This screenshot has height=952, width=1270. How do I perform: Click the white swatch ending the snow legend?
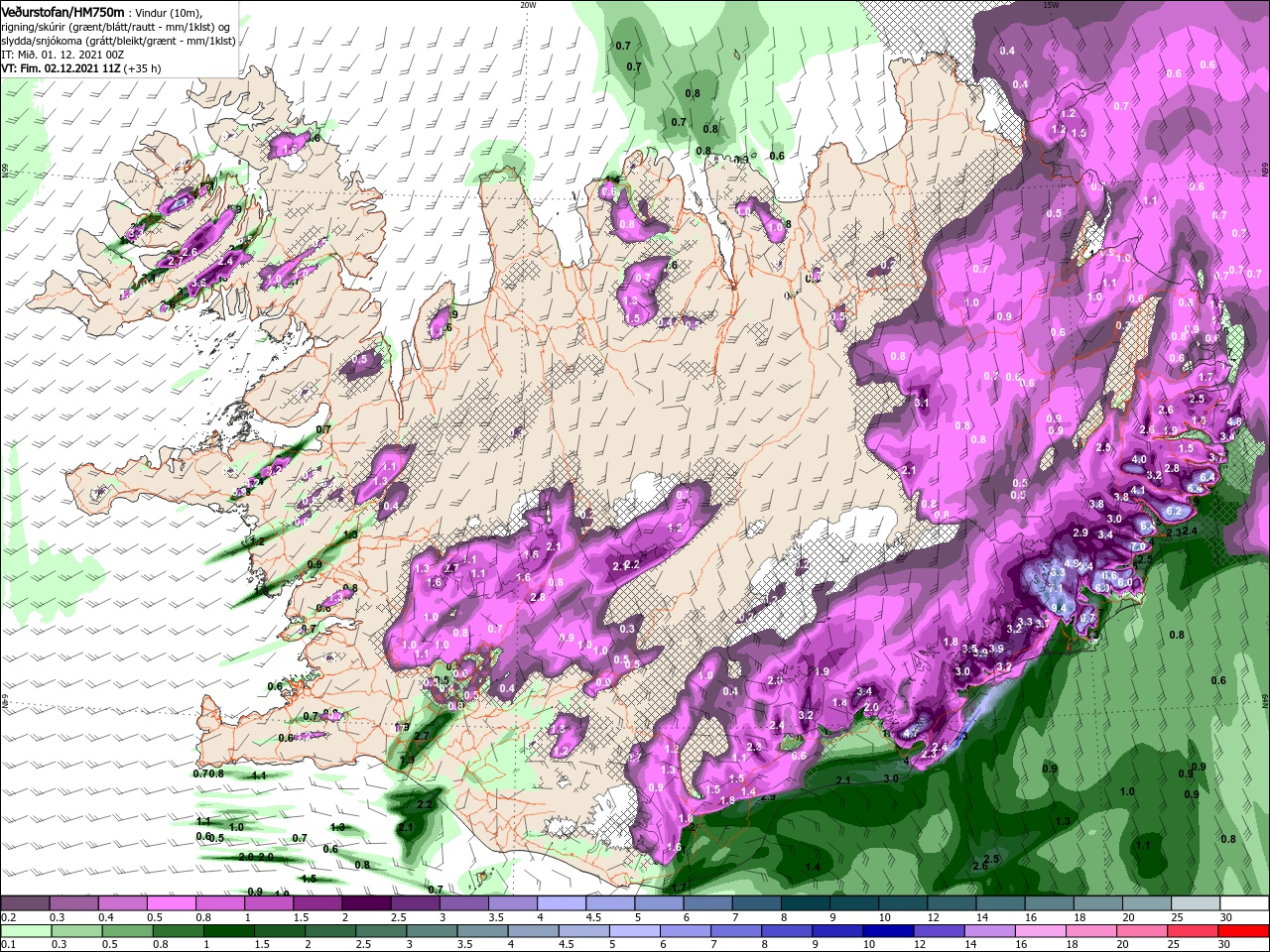pyautogui.click(x=1244, y=902)
